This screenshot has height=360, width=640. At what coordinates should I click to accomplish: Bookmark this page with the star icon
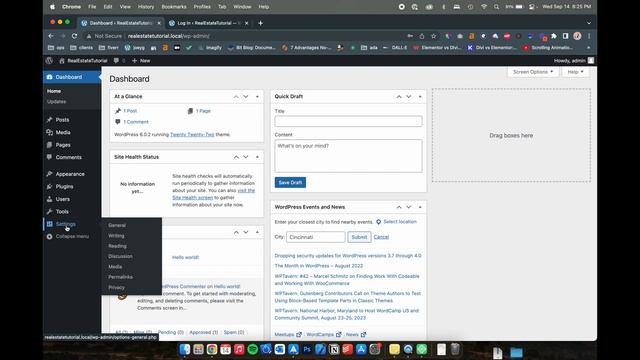coord(433,36)
